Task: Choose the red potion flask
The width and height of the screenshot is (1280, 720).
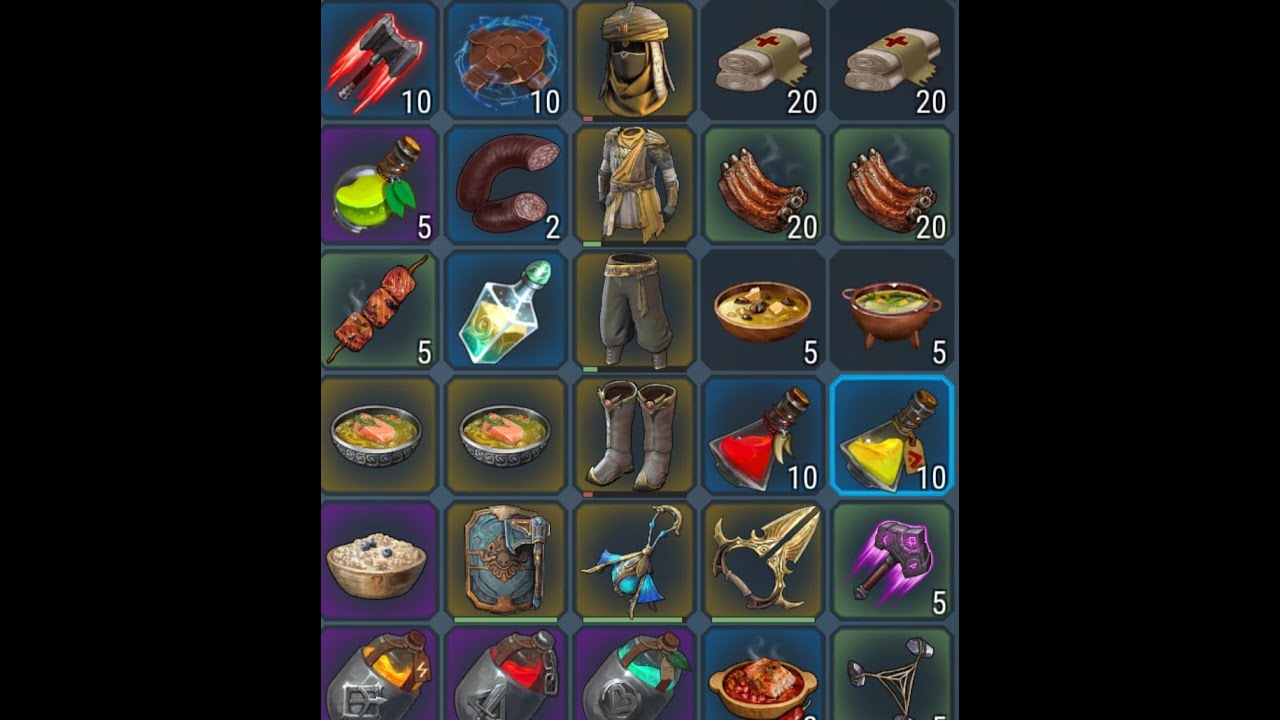Action: pyautogui.click(x=763, y=435)
